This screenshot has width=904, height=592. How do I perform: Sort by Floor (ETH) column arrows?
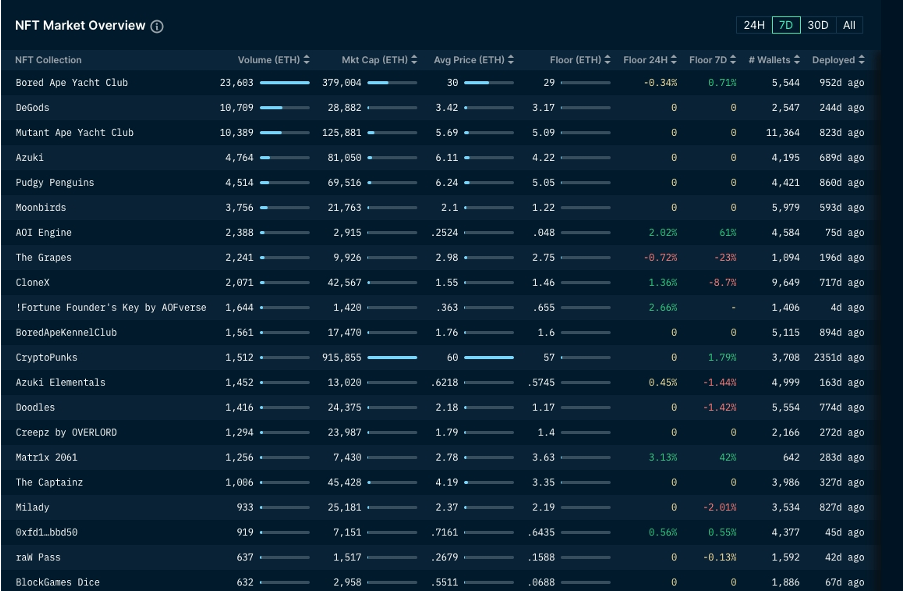click(607, 60)
